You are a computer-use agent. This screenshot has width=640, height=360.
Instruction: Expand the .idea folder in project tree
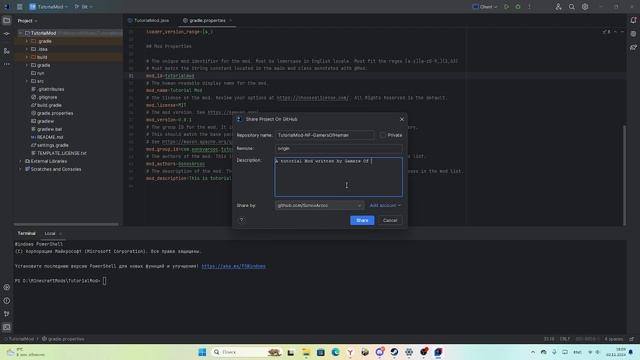27,49
